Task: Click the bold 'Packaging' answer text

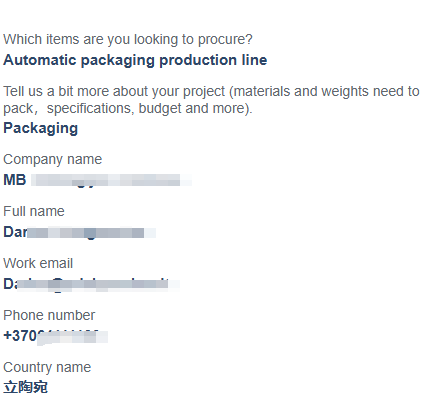Action: (x=41, y=128)
